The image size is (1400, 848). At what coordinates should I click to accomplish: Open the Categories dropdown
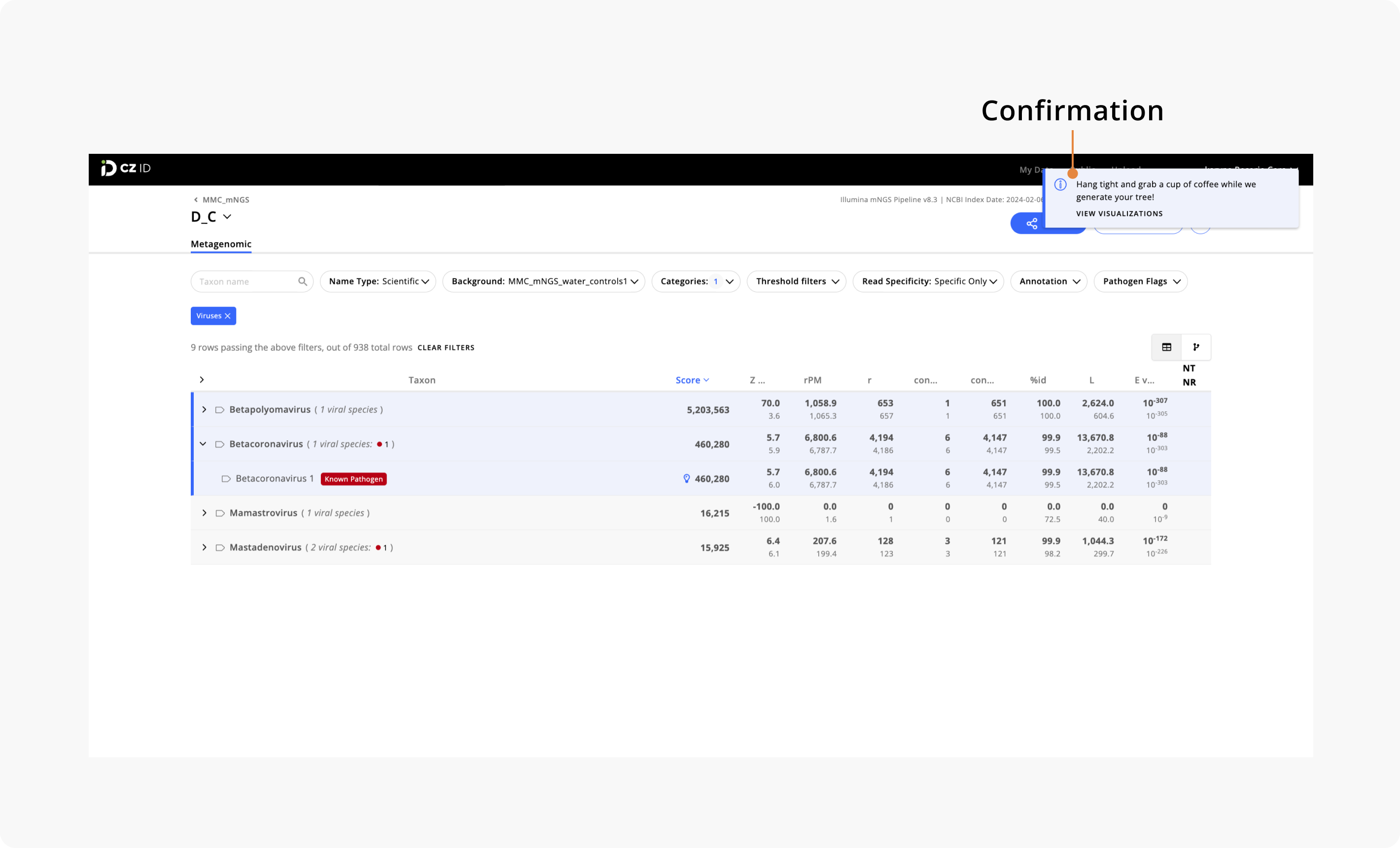point(696,282)
